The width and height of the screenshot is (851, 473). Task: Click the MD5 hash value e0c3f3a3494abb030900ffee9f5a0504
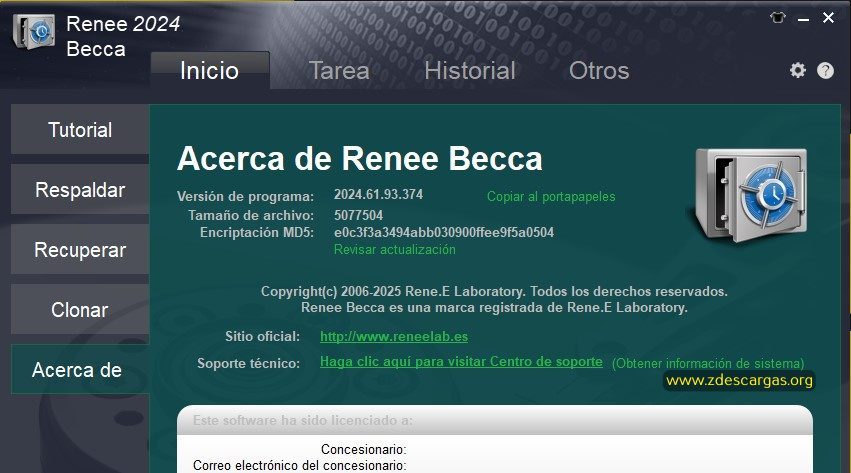coord(444,233)
